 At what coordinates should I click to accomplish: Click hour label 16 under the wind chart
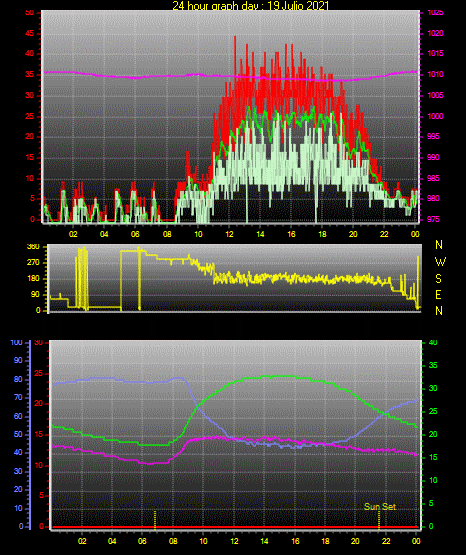pos(291,234)
